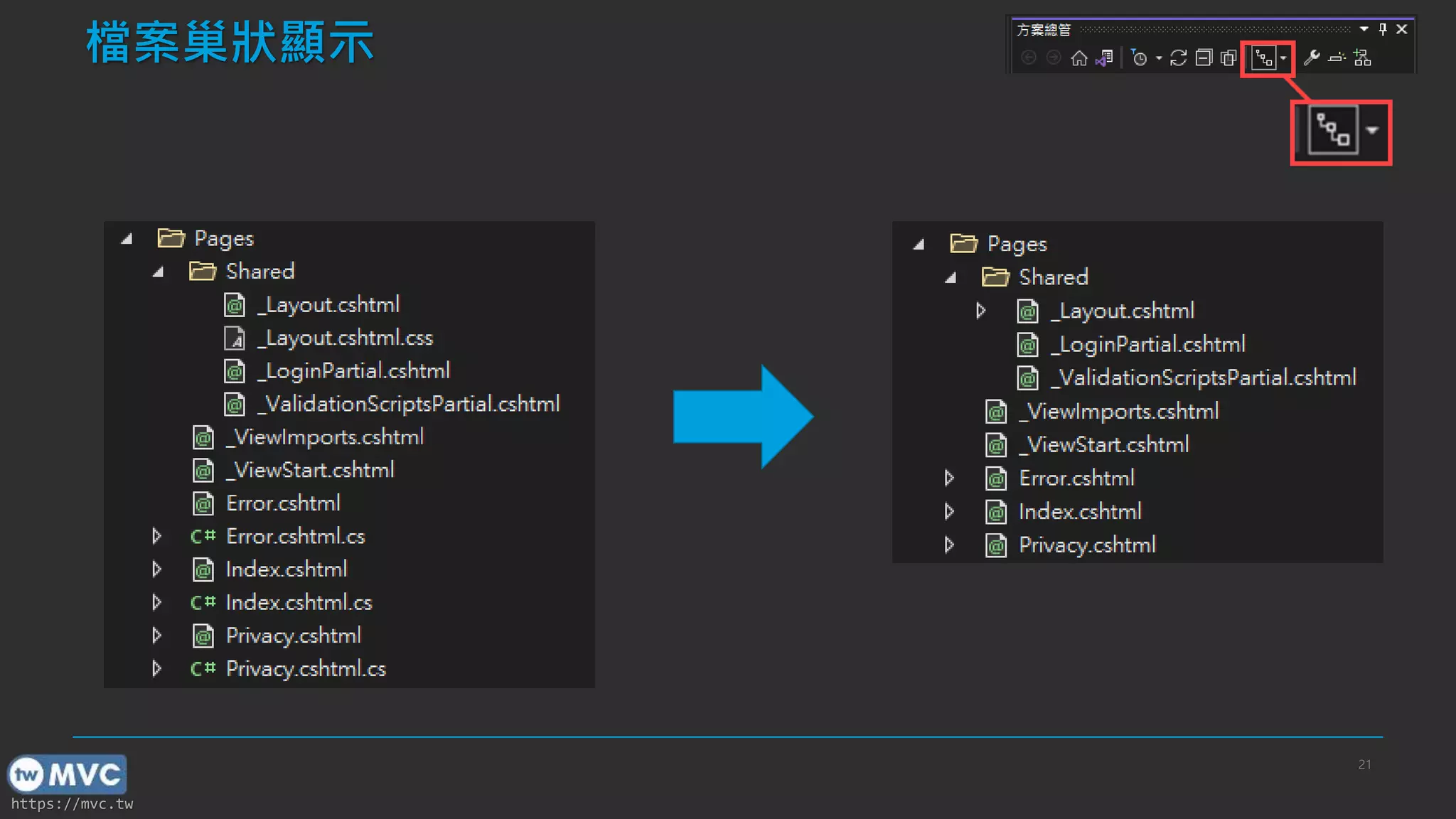Select Privacy.cshtml.cs file name
The image size is (1456, 819).
point(306,668)
